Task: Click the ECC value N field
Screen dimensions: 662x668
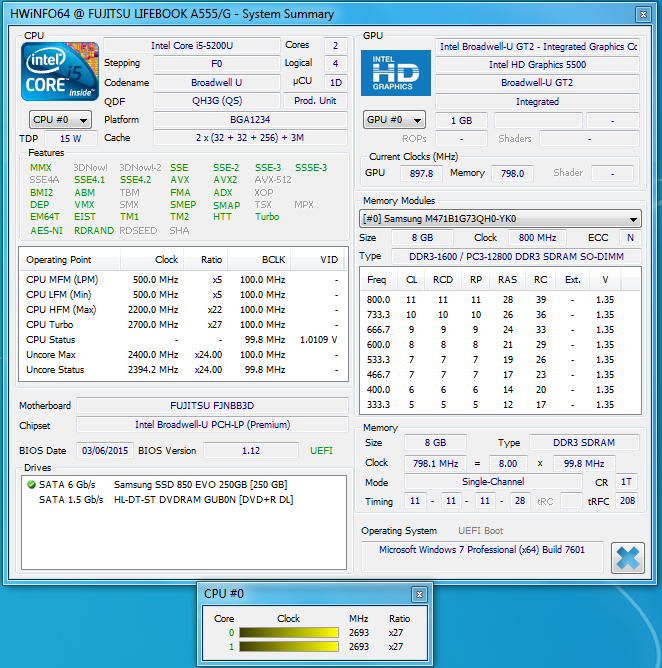Action: point(630,238)
